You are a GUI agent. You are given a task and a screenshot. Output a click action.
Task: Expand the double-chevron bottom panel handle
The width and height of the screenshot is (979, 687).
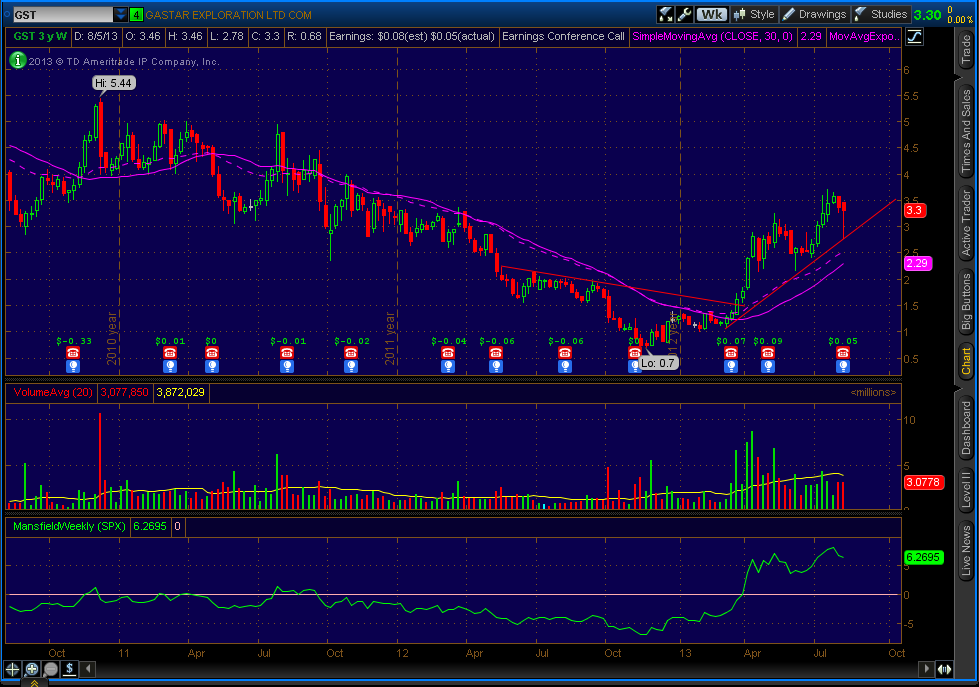coord(34,682)
